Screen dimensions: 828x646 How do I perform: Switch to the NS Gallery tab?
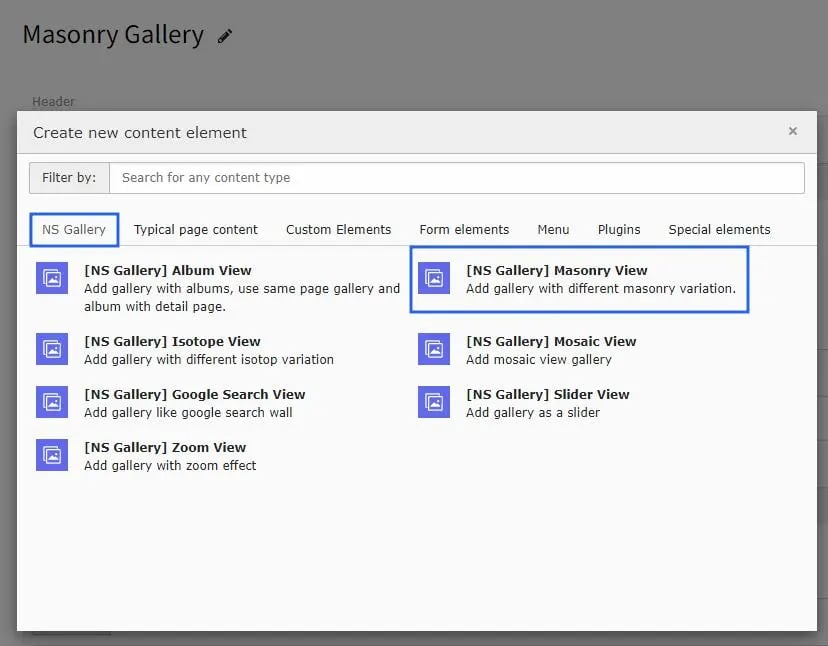[74, 230]
